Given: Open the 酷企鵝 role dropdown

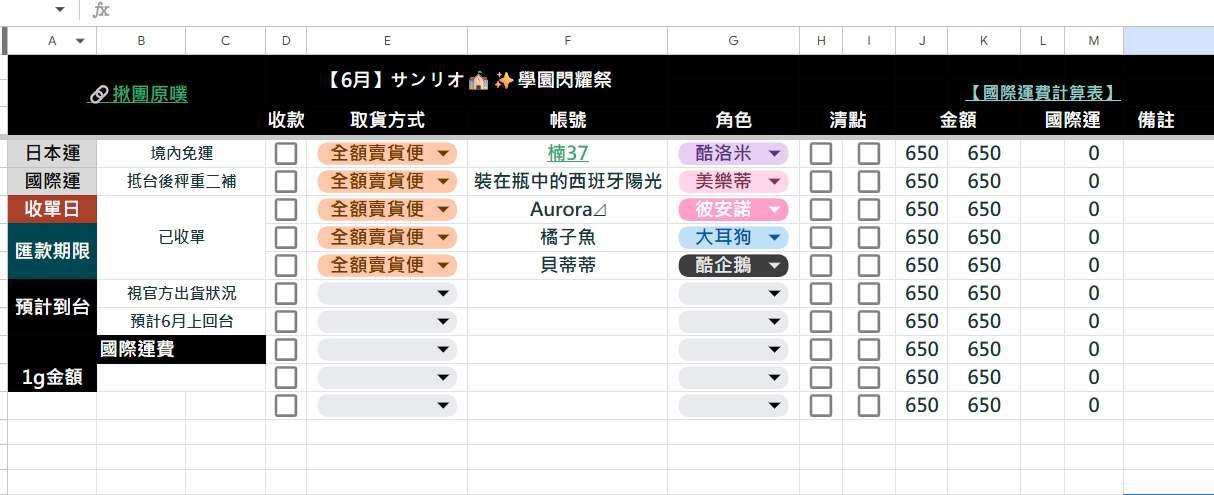Looking at the screenshot, I should click(733, 265).
